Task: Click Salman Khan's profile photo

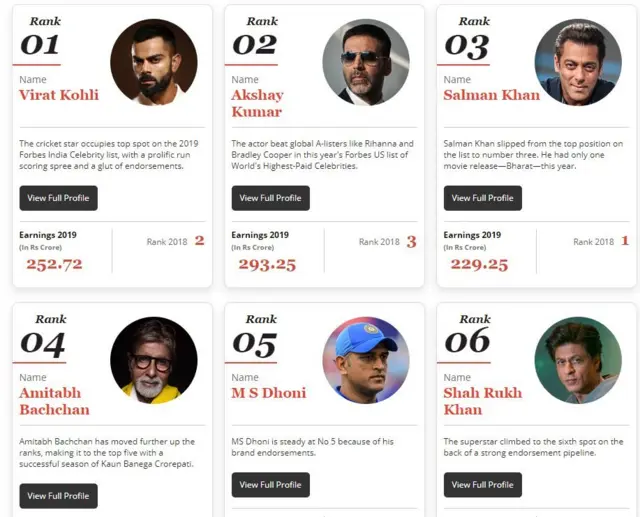Action: [577, 62]
